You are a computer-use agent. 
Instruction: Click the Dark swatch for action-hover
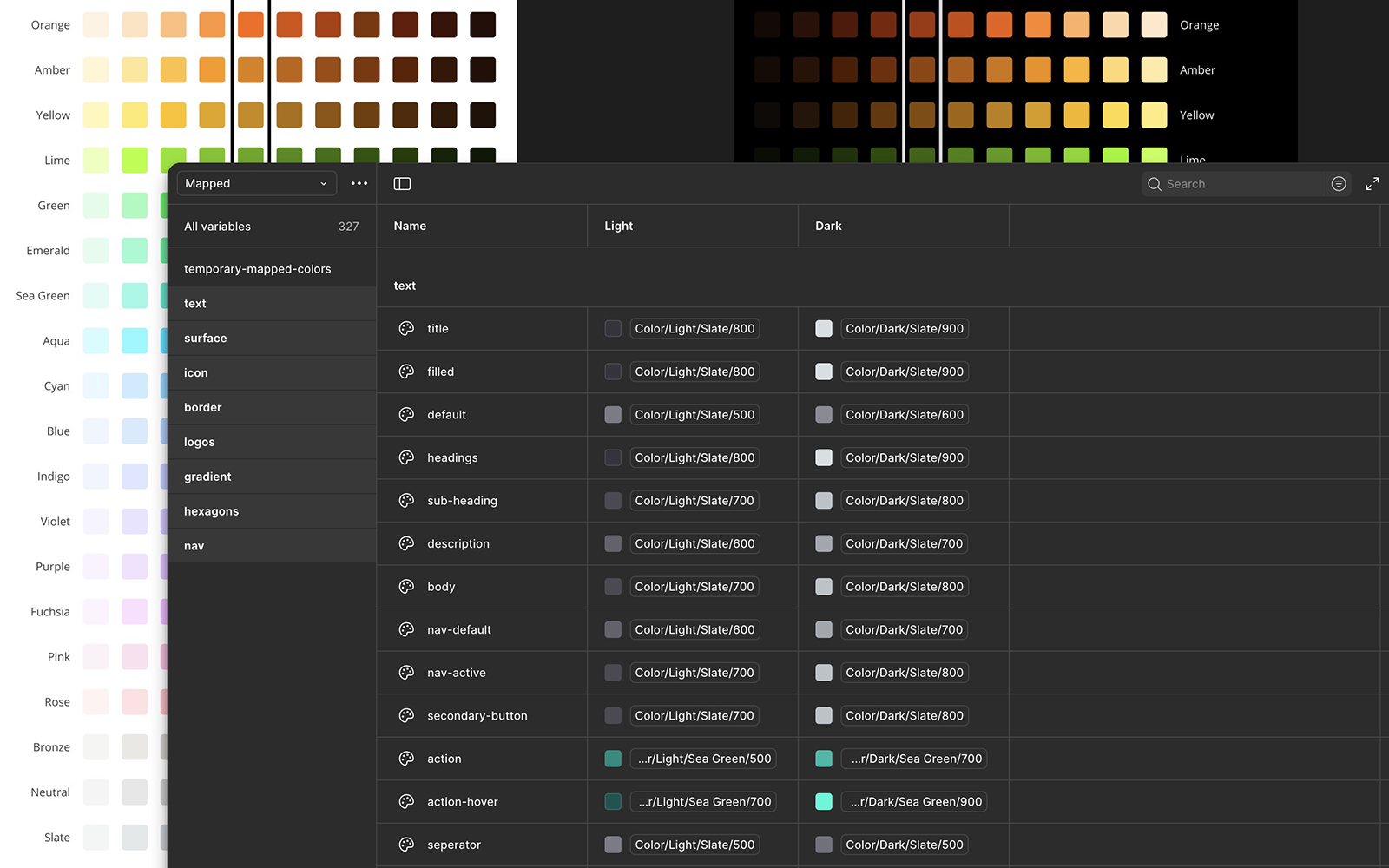[x=824, y=802]
